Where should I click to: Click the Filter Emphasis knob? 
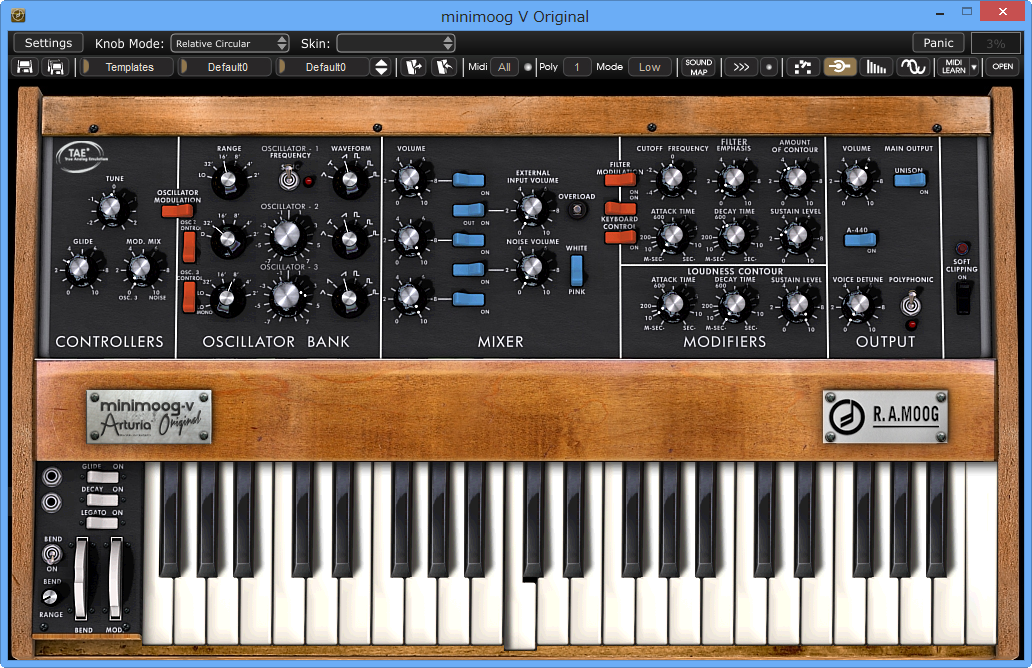pyautogui.click(x=734, y=178)
